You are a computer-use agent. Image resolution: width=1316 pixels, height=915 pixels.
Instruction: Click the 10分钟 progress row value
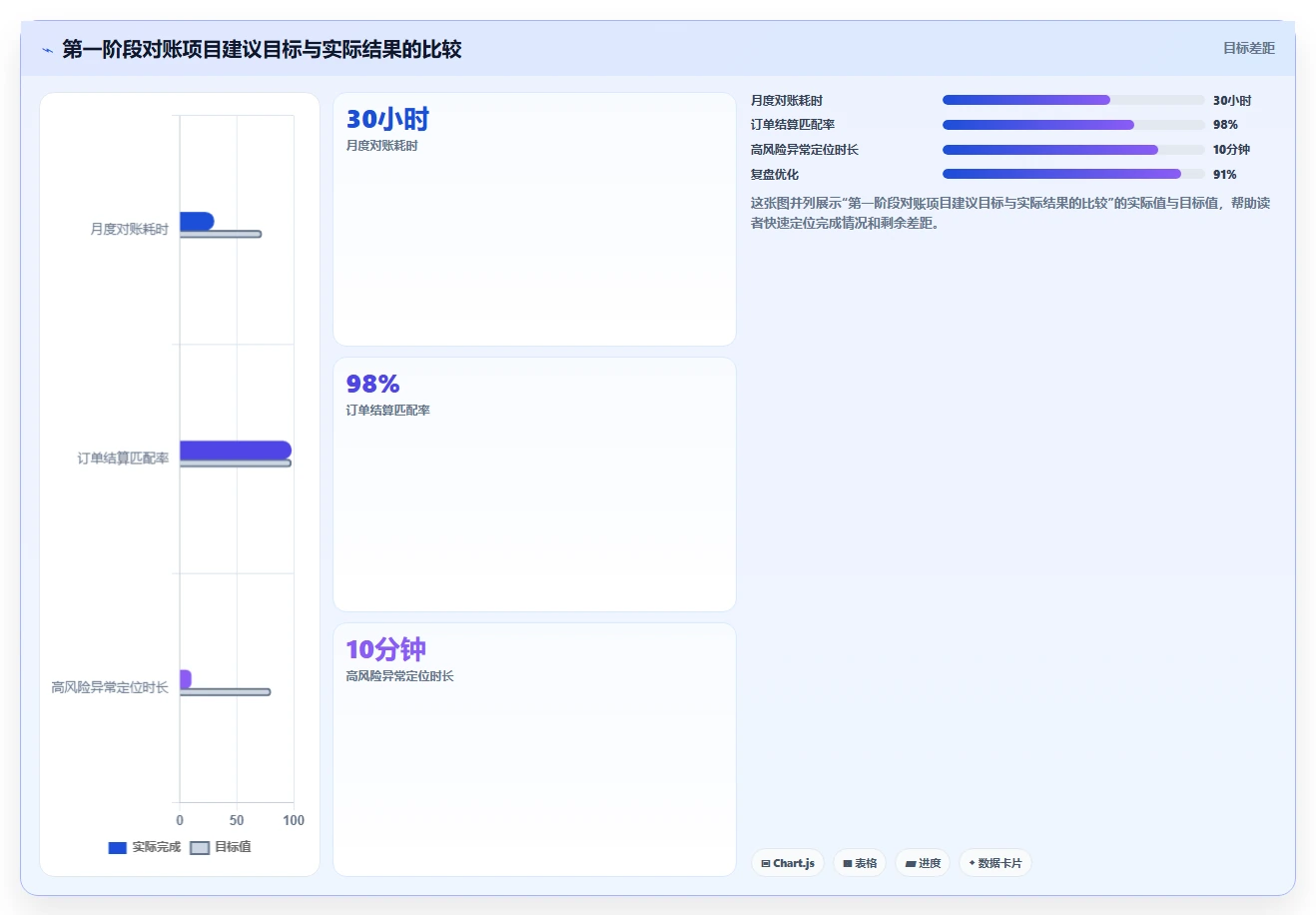pyautogui.click(x=1231, y=150)
